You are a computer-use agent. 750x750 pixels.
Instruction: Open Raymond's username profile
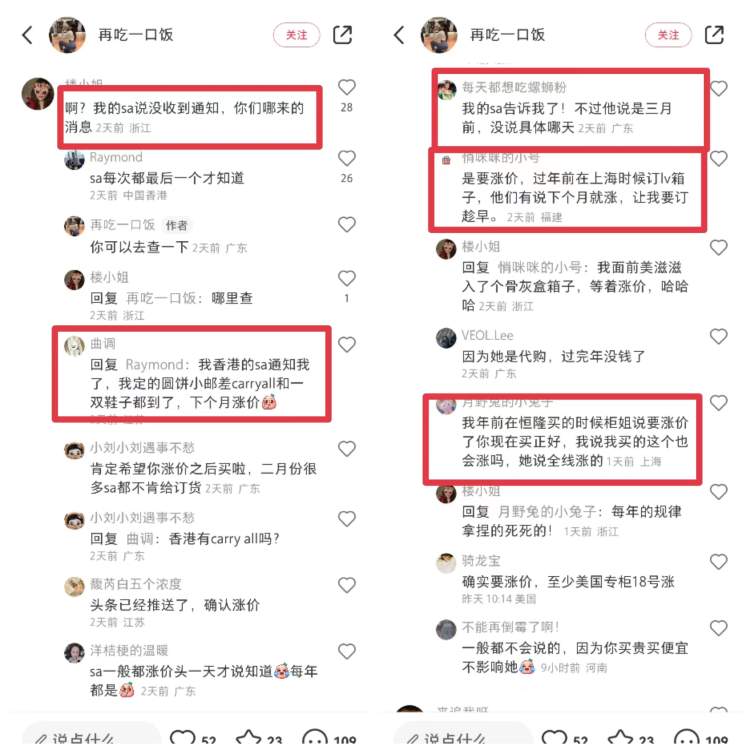pyautogui.click(x=116, y=157)
